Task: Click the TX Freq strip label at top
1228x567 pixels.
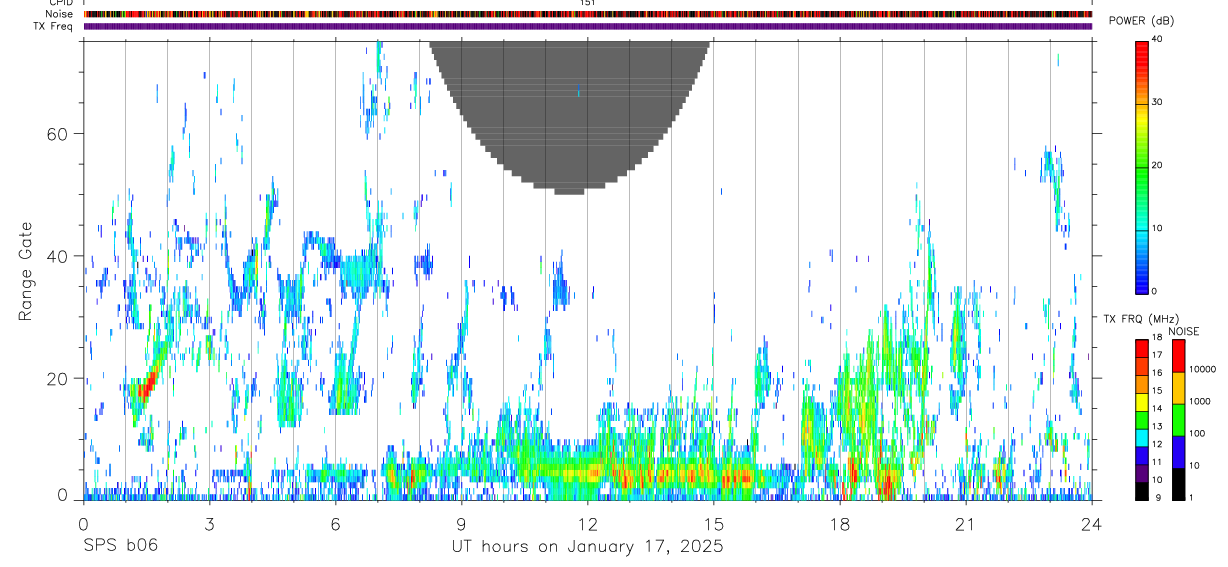Action: point(52,26)
